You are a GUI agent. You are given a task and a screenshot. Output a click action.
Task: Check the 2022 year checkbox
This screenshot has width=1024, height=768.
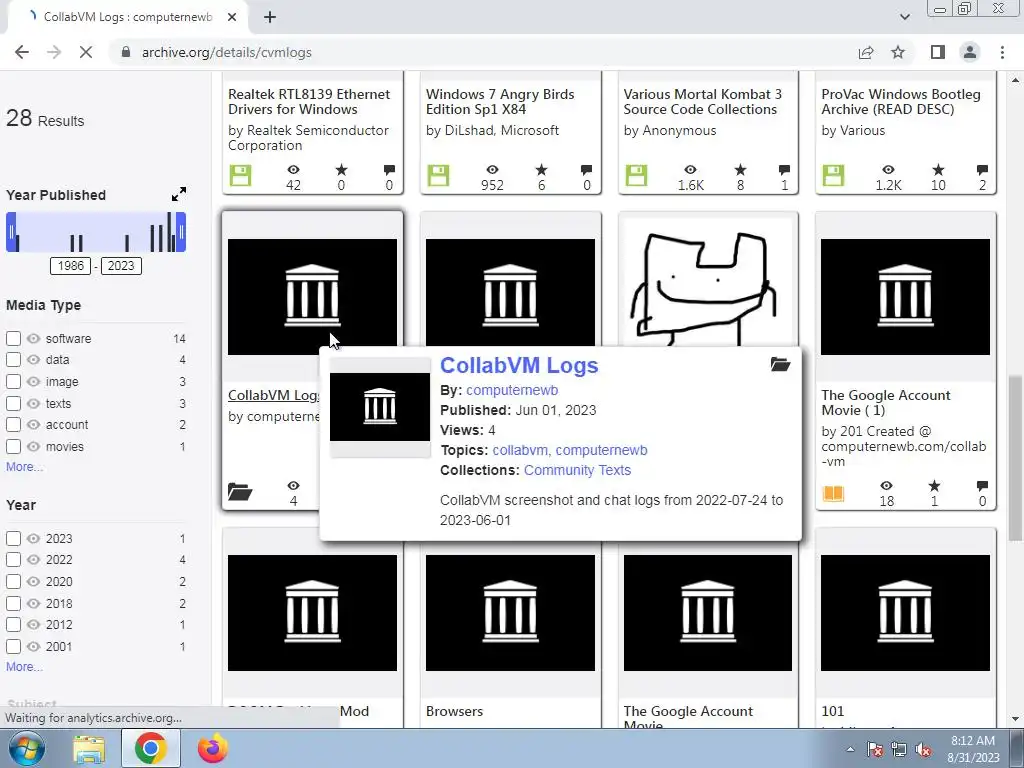point(13,560)
